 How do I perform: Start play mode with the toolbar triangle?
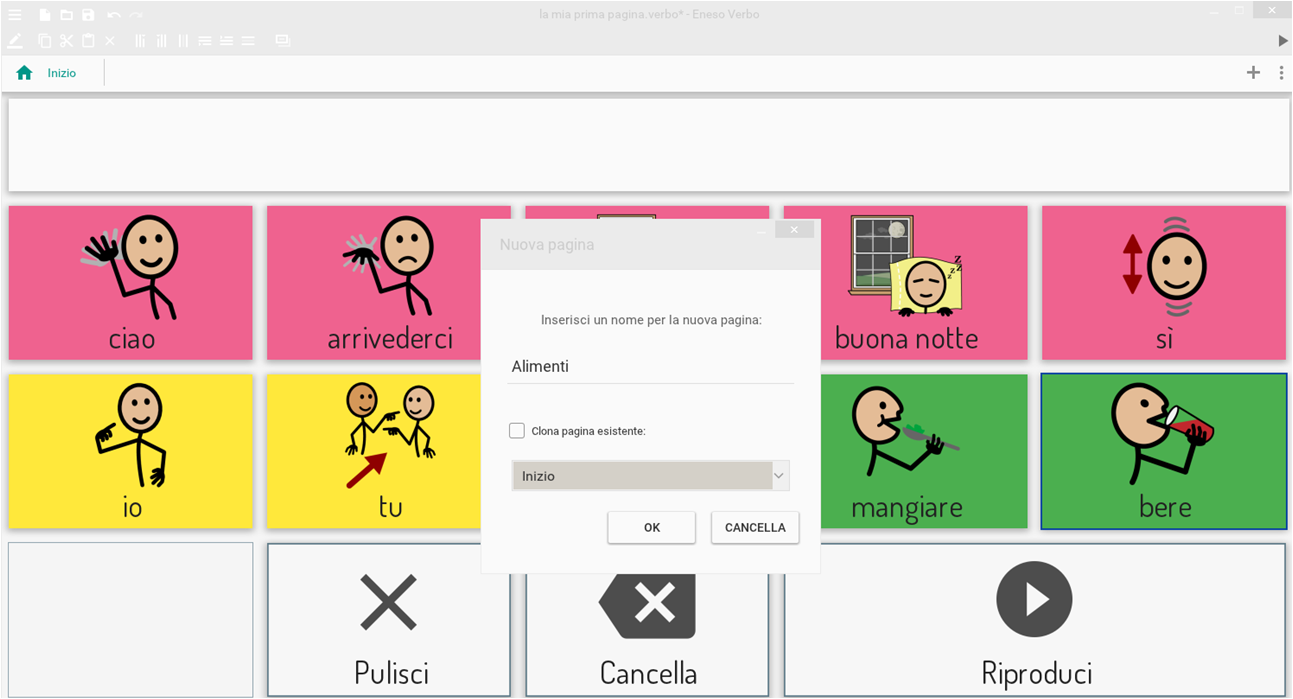coord(1282,41)
